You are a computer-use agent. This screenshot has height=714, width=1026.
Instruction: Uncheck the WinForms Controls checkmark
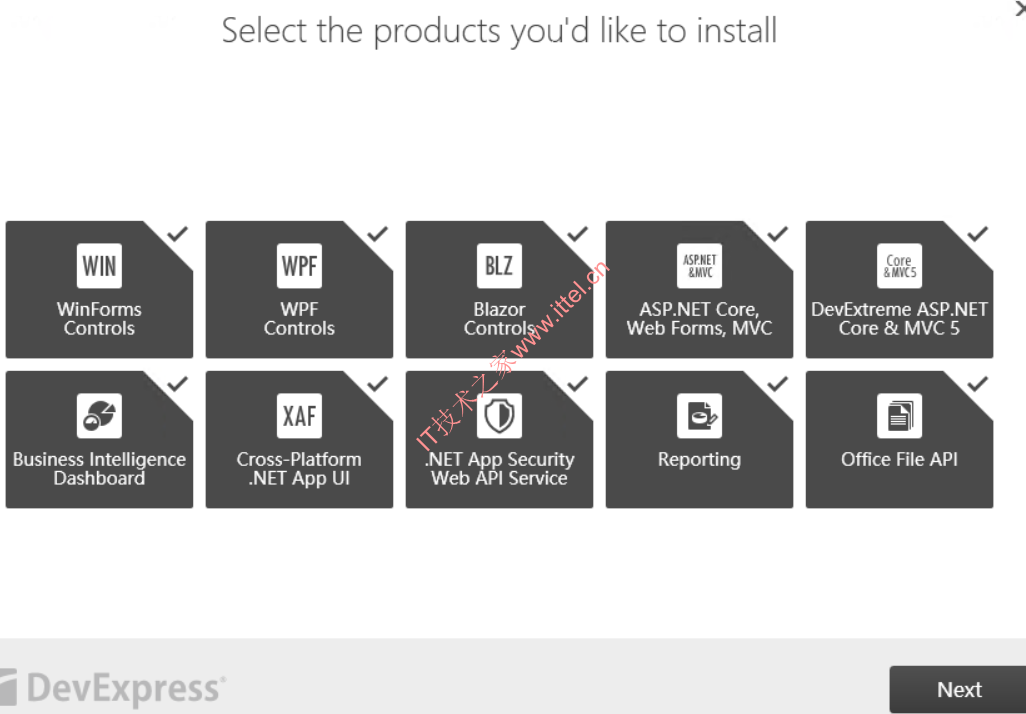tap(178, 234)
